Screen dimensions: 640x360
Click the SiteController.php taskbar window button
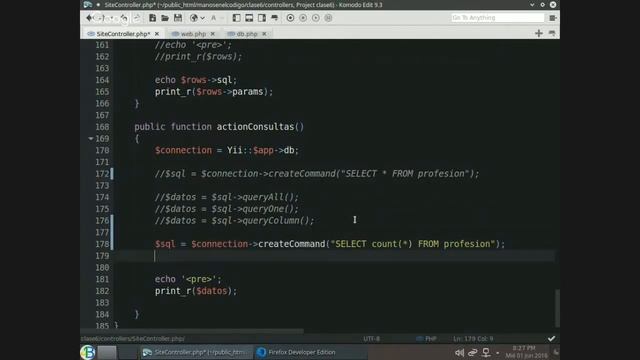[x=196, y=352]
